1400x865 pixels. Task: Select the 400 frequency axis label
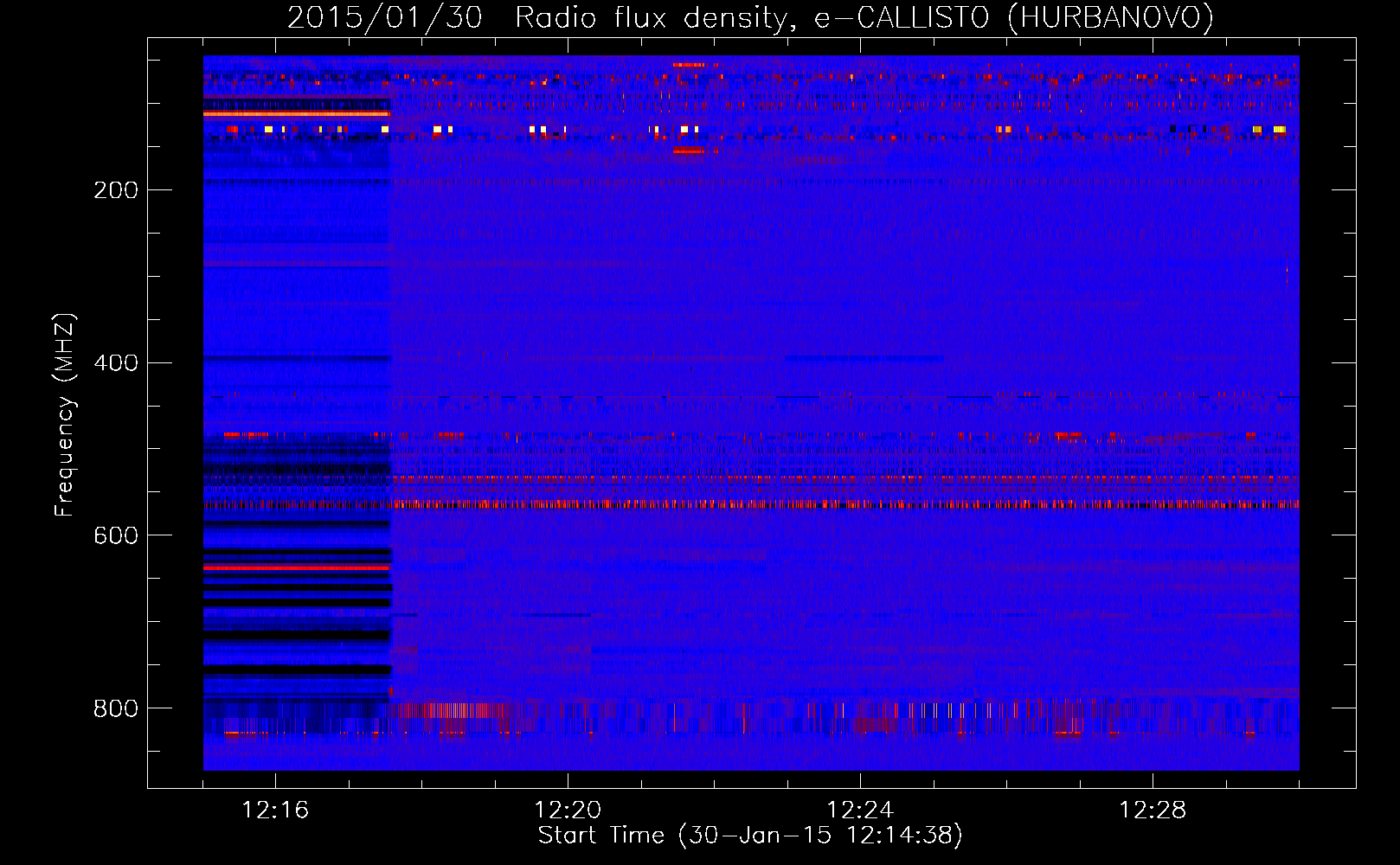click(116, 363)
